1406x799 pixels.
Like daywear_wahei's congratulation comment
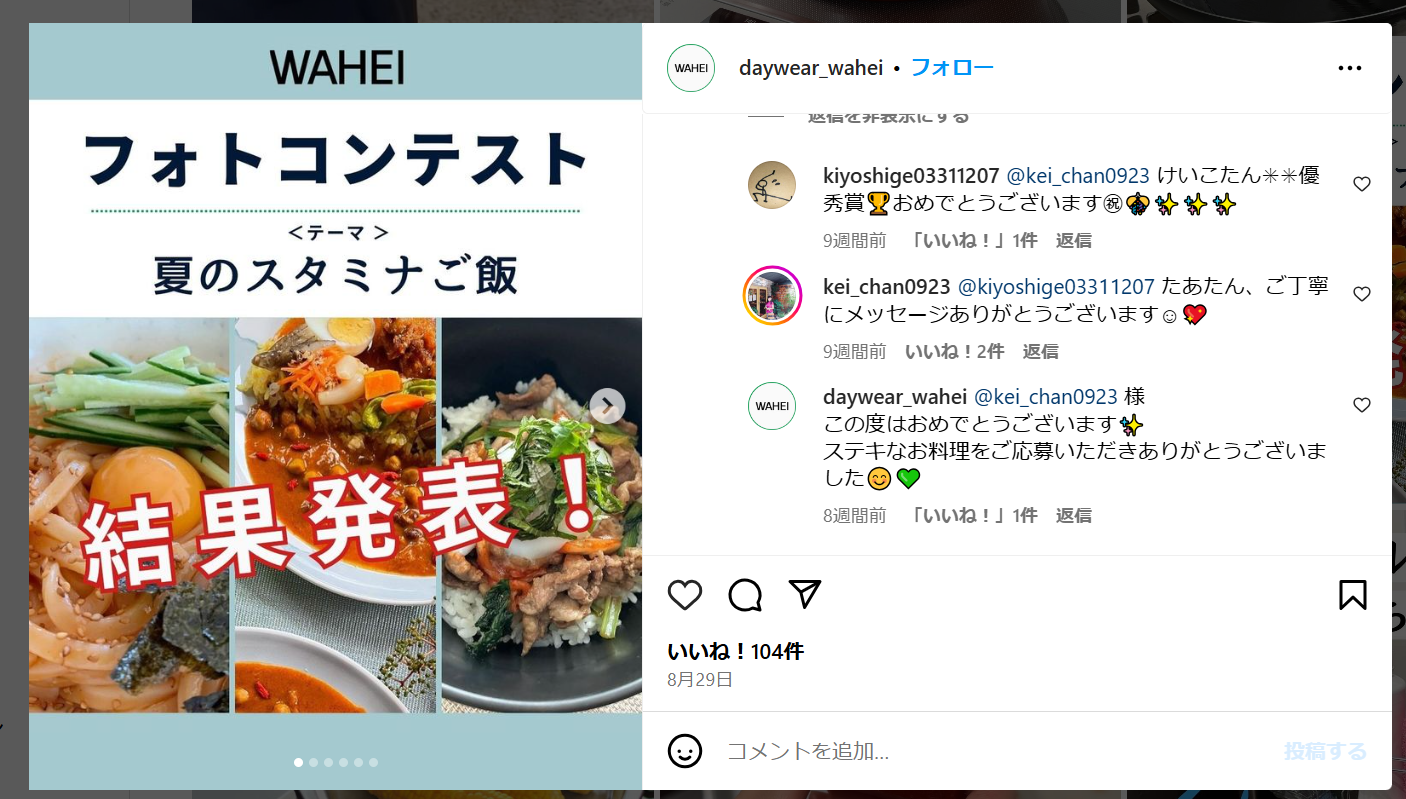1361,405
